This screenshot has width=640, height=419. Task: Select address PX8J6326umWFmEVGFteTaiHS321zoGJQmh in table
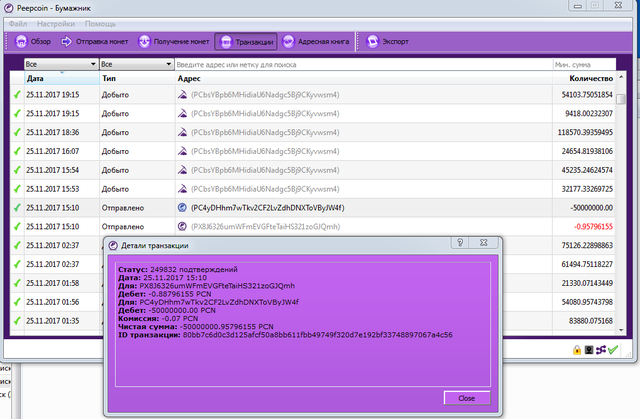pyautogui.click(x=265, y=226)
